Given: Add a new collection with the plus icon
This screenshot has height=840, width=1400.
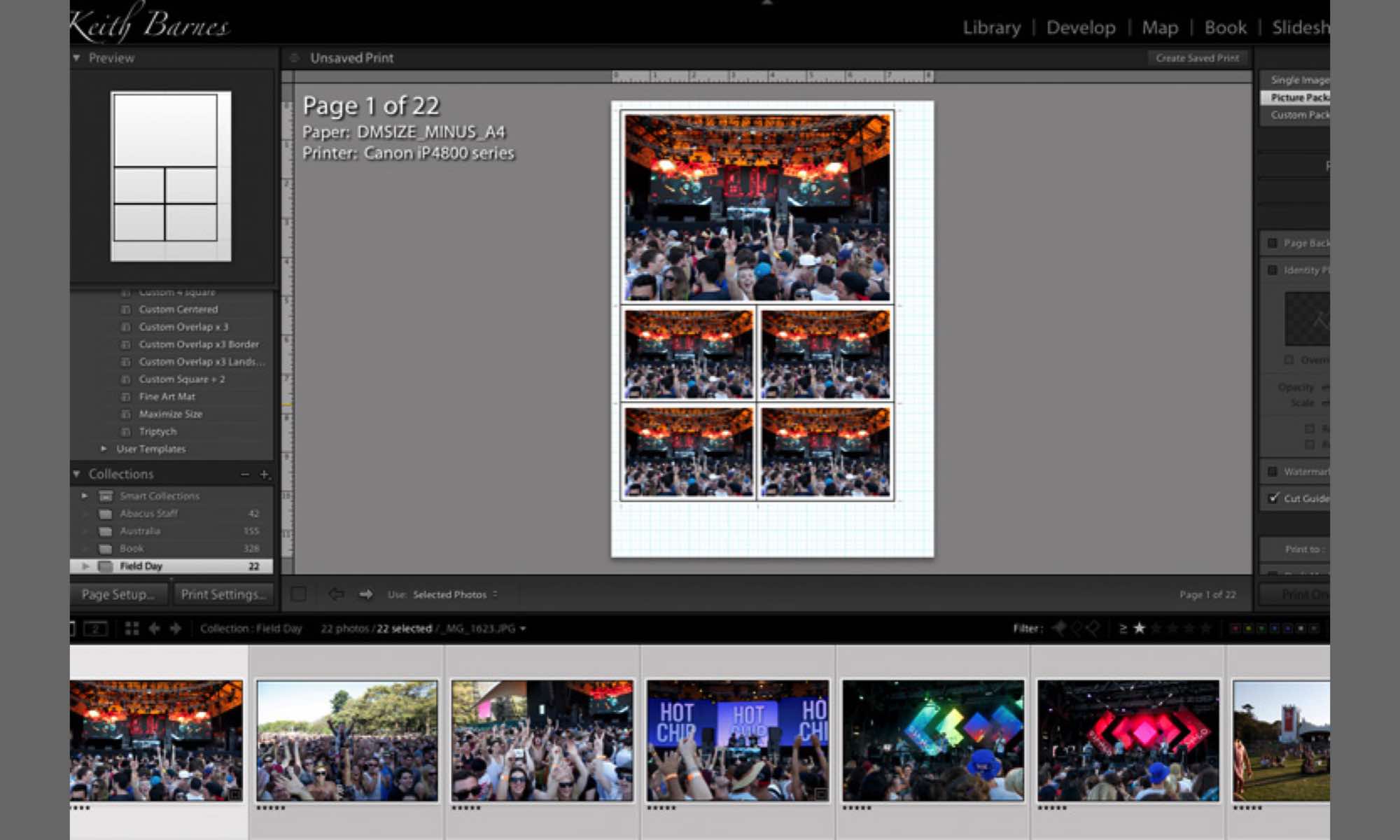Looking at the screenshot, I should 265,475.
